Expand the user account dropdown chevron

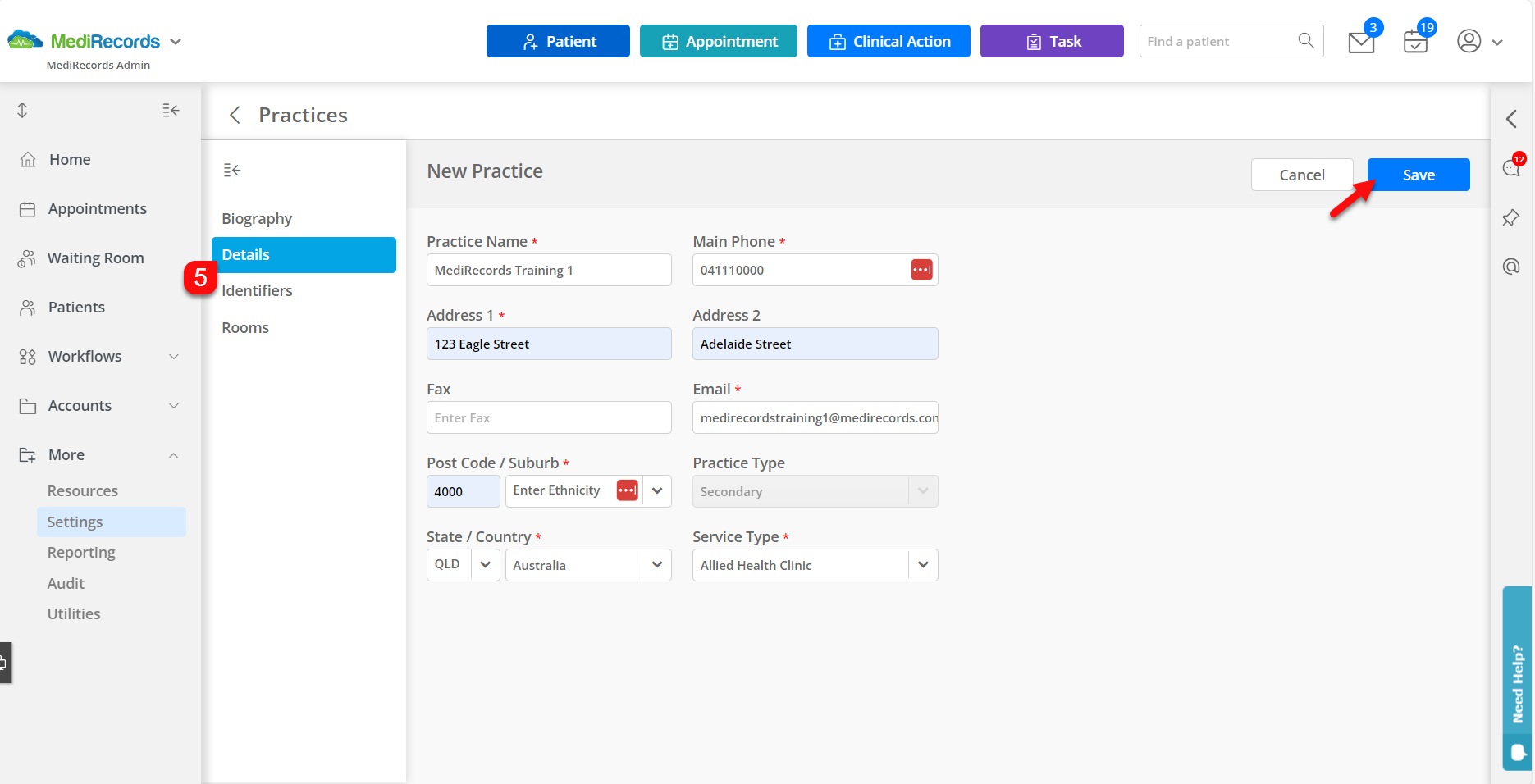pos(1497,43)
